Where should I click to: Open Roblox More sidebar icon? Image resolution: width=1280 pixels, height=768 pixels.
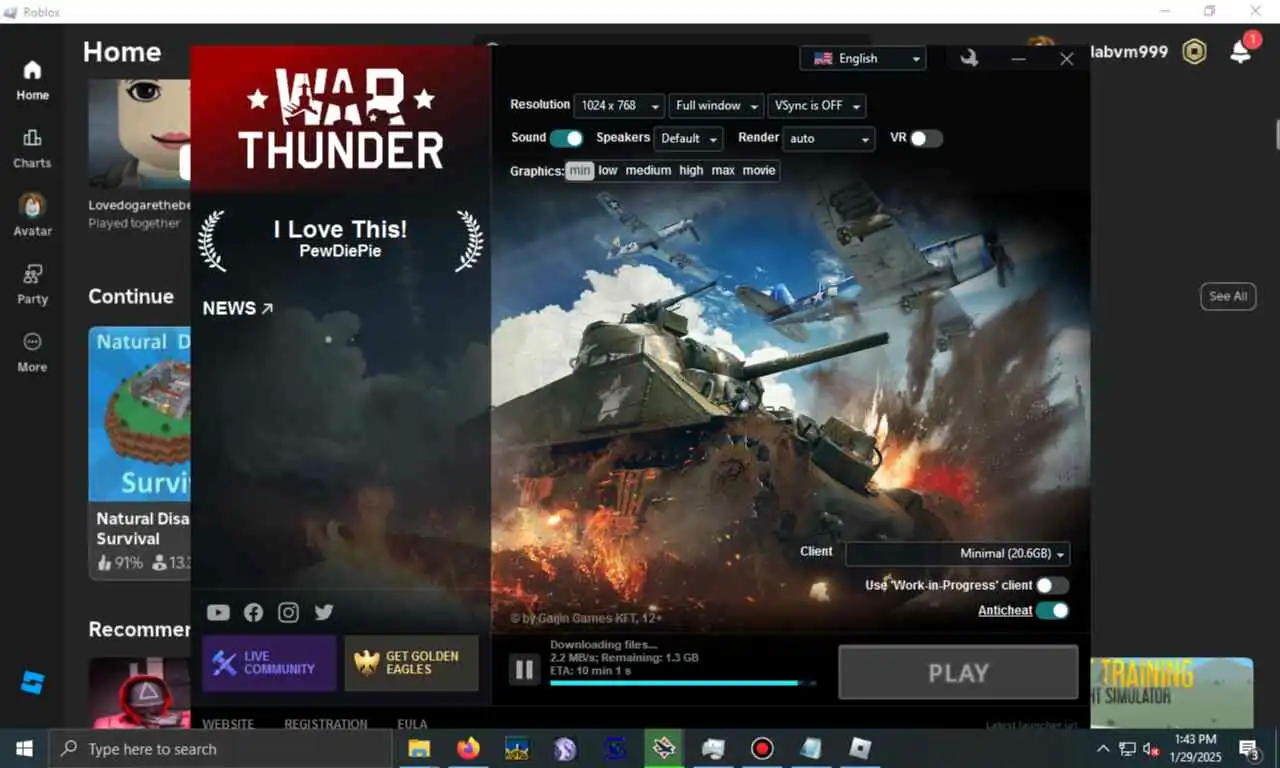coord(32,352)
